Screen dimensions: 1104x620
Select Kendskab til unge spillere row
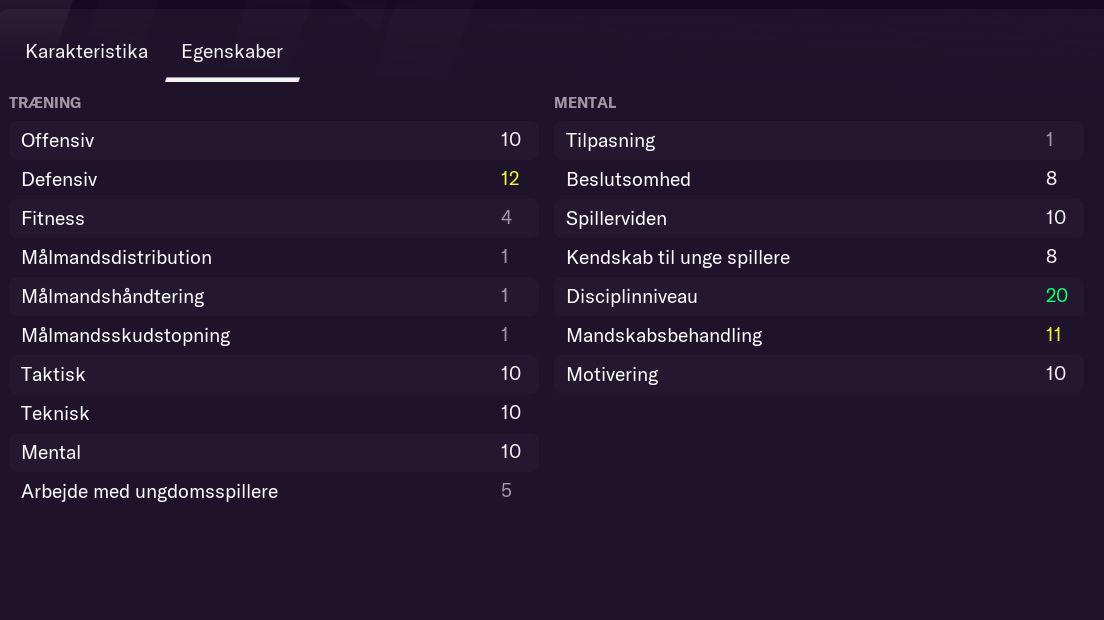pyautogui.click(x=818, y=258)
